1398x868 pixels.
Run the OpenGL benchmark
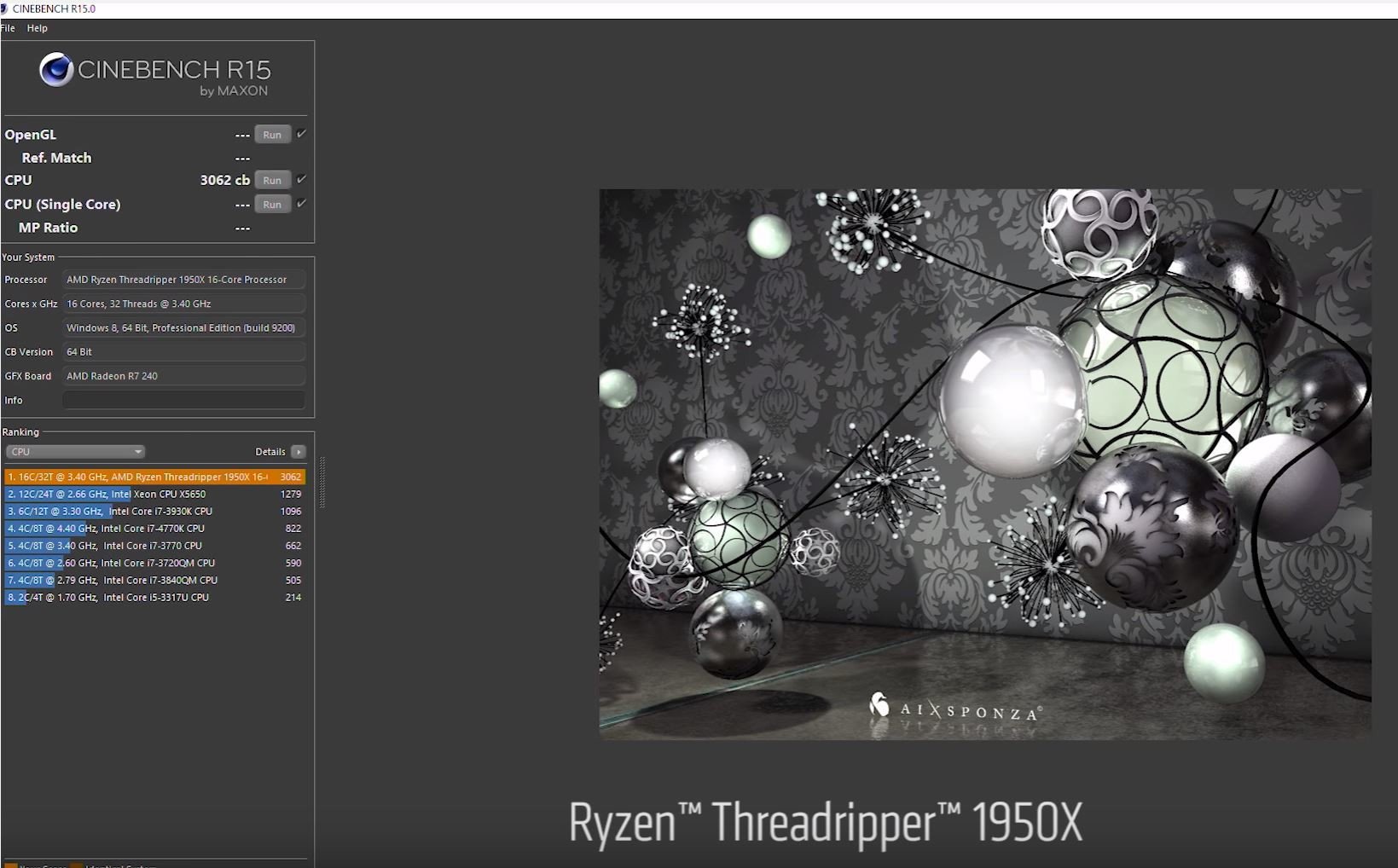pyautogui.click(x=272, y=135)
